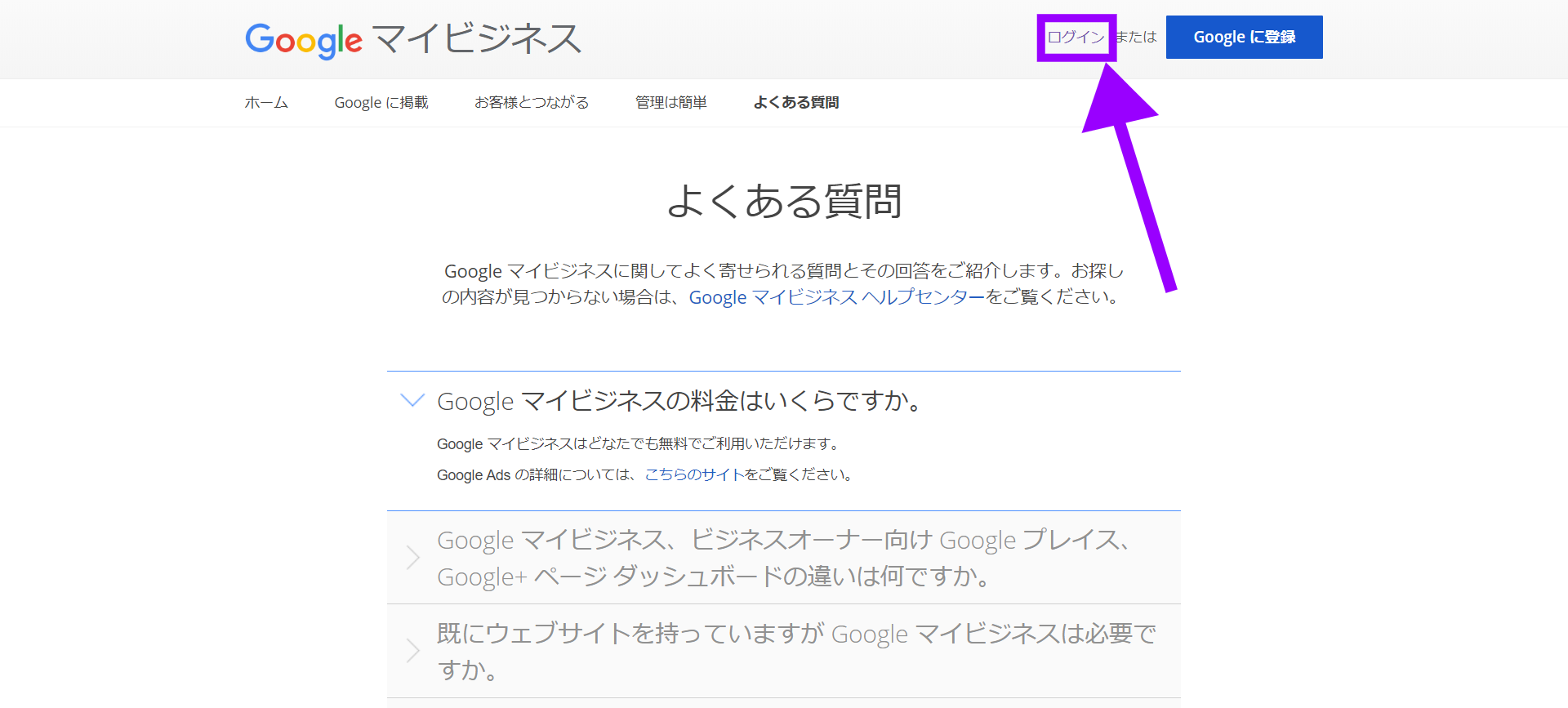Screen dimensions: 1568x708
Task: Open the Google に掲載 navigation item
Action: point(381,103)
